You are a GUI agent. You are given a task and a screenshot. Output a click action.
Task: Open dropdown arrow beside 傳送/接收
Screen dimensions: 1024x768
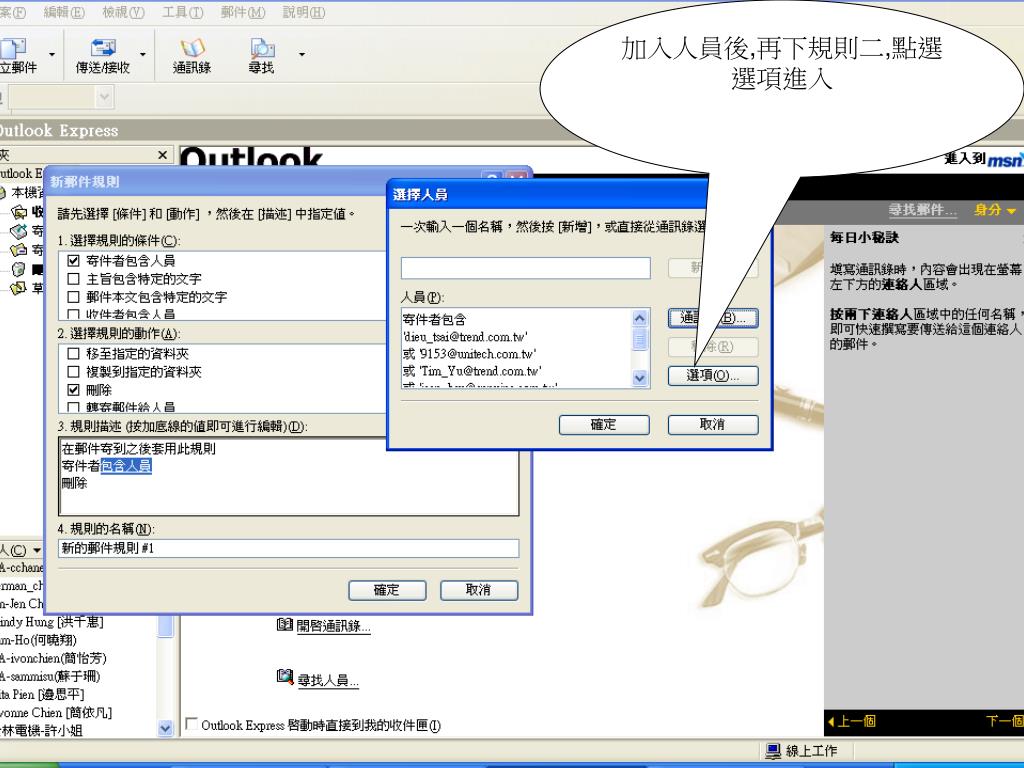pyautogui.click(x=142, y=54)
